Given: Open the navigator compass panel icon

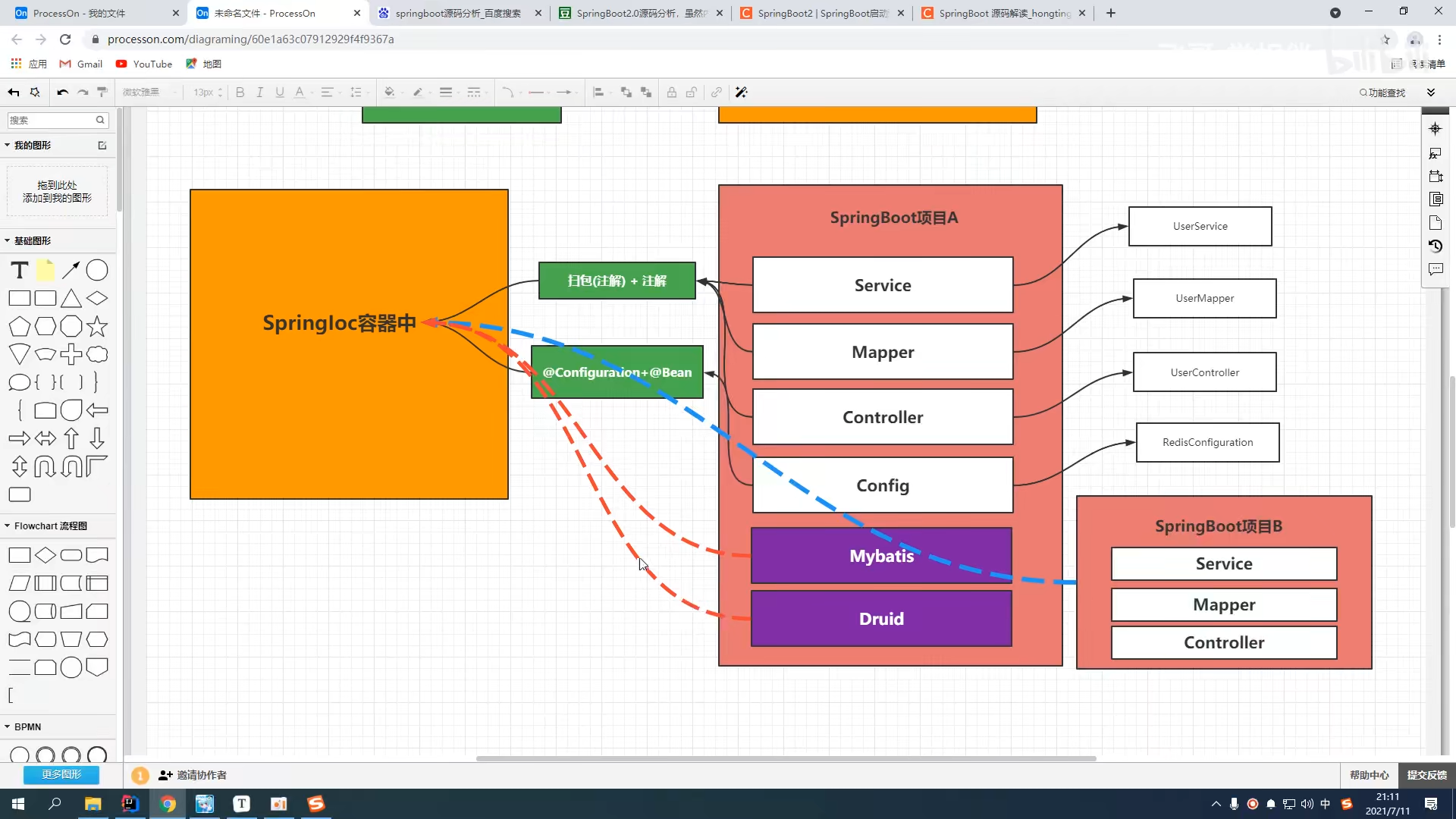Looking at the screenshot, I should (x=1436, y=129).
